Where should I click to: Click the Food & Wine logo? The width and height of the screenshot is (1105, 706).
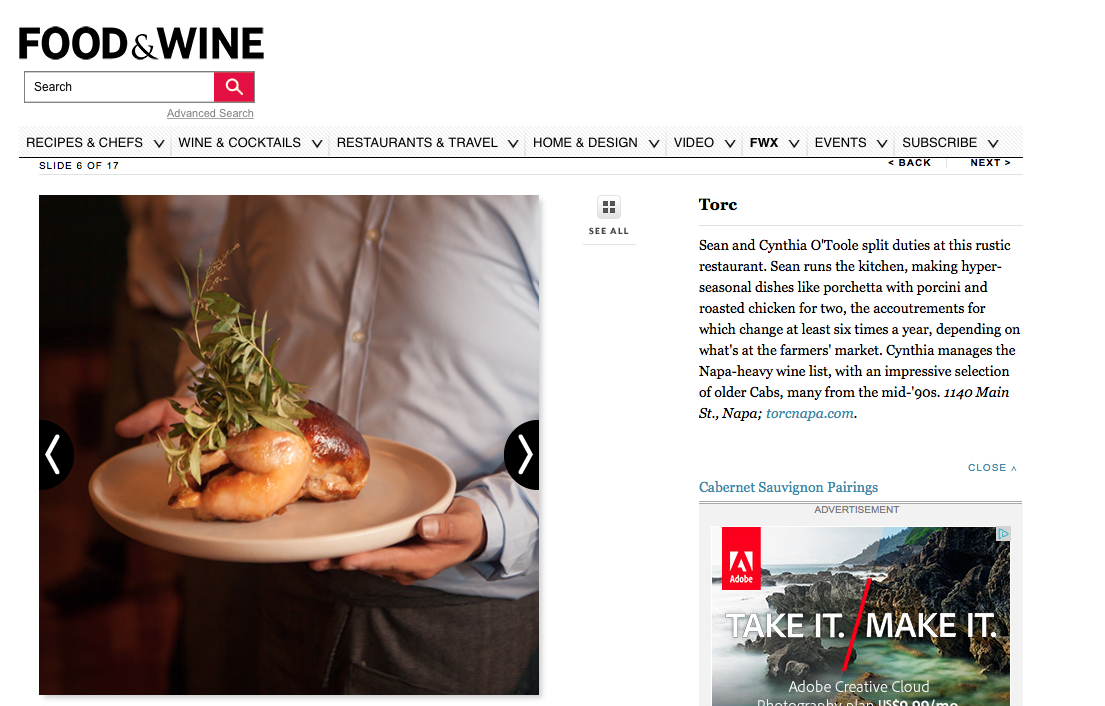(141, 44)
